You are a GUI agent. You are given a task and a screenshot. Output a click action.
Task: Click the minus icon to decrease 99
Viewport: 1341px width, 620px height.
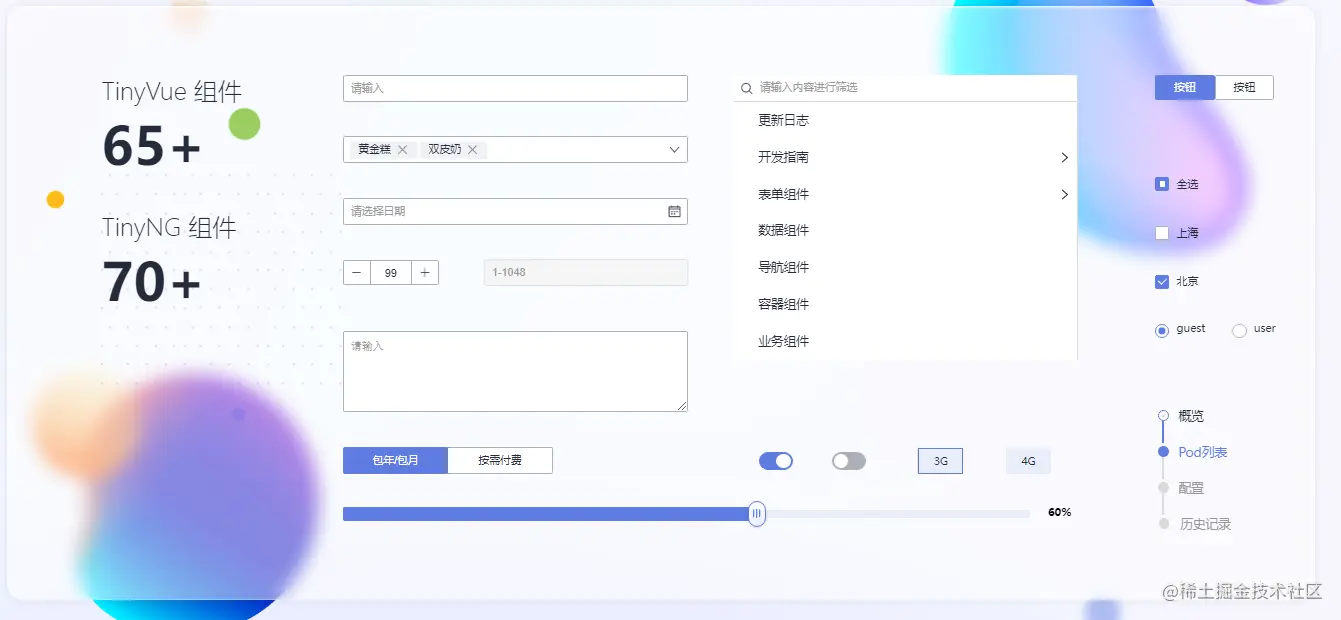click(x=357, y=271)
